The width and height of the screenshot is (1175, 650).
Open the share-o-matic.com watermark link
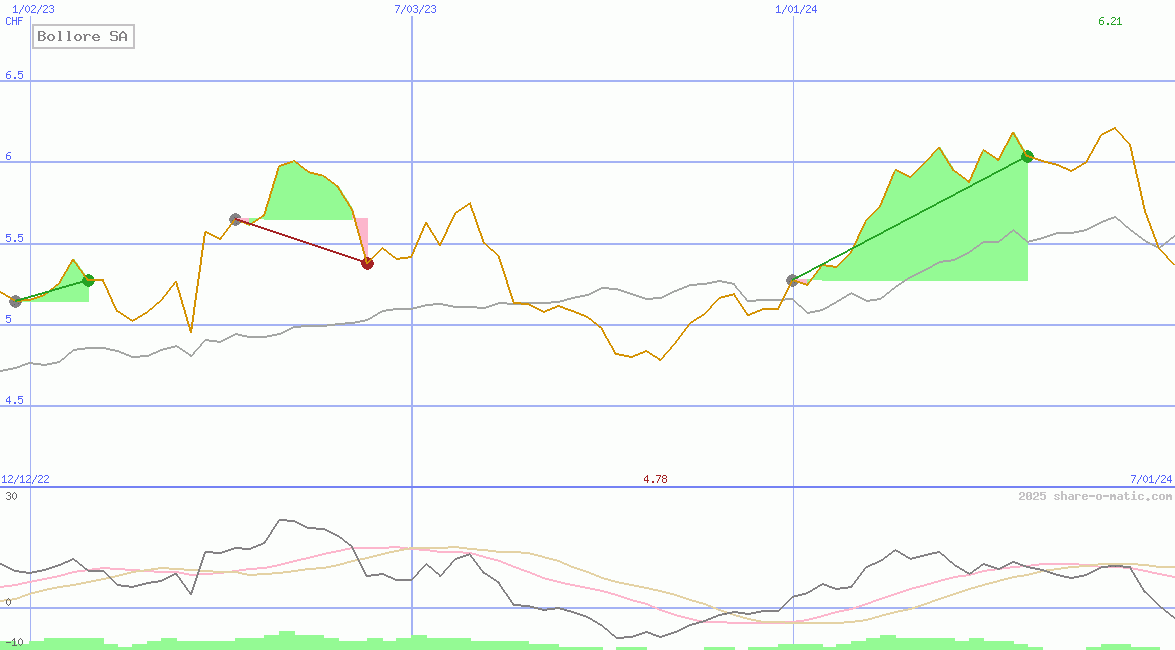point(1095,496)
